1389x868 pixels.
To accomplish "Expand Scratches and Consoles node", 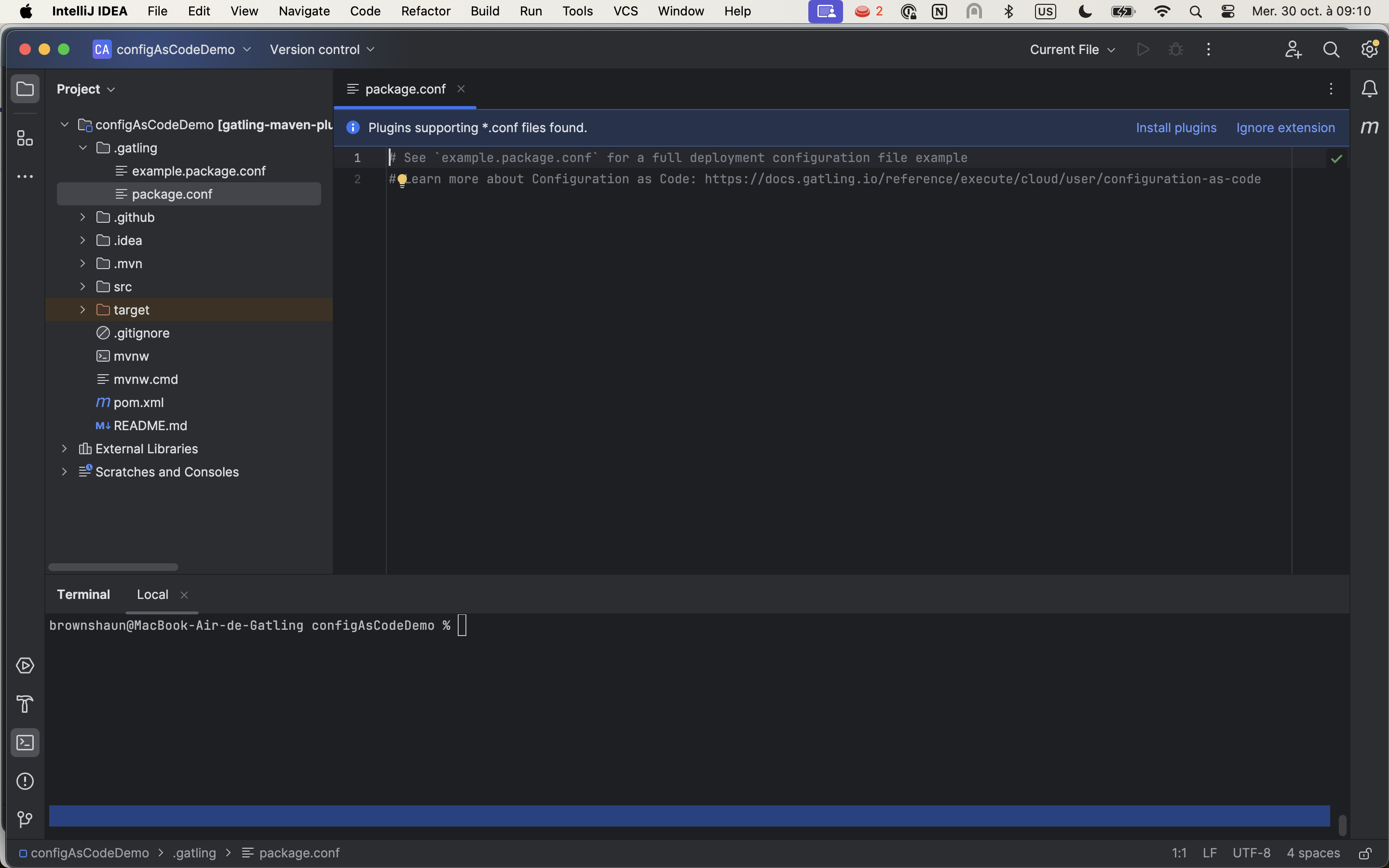I will [64, 471].
